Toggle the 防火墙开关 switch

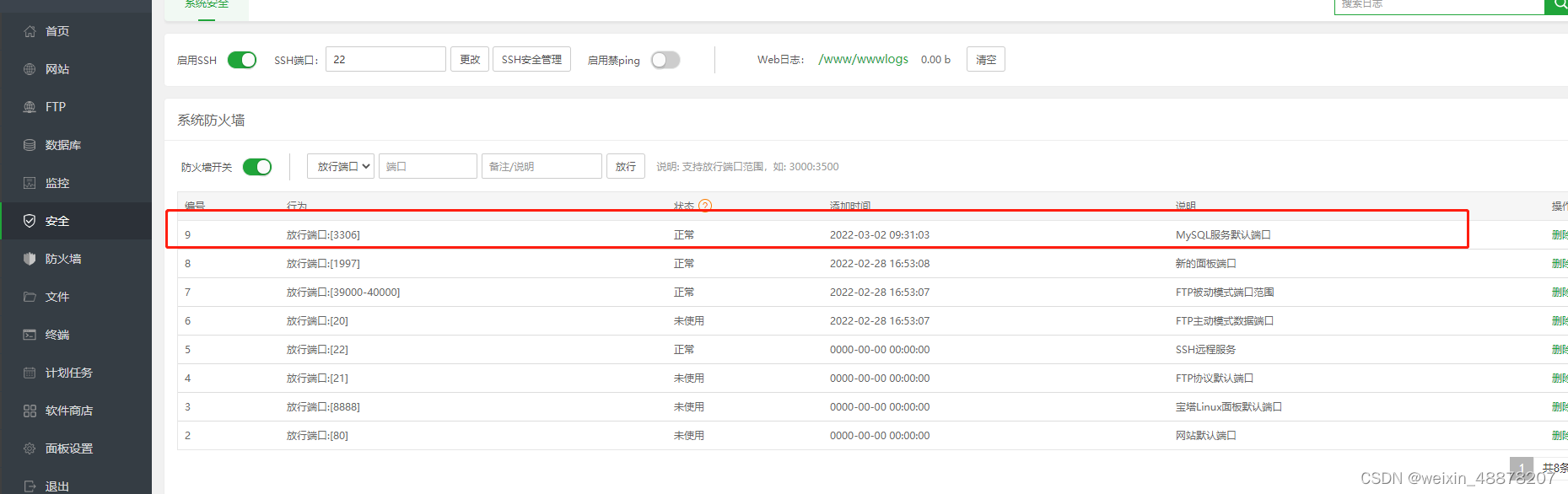point(257,167)
